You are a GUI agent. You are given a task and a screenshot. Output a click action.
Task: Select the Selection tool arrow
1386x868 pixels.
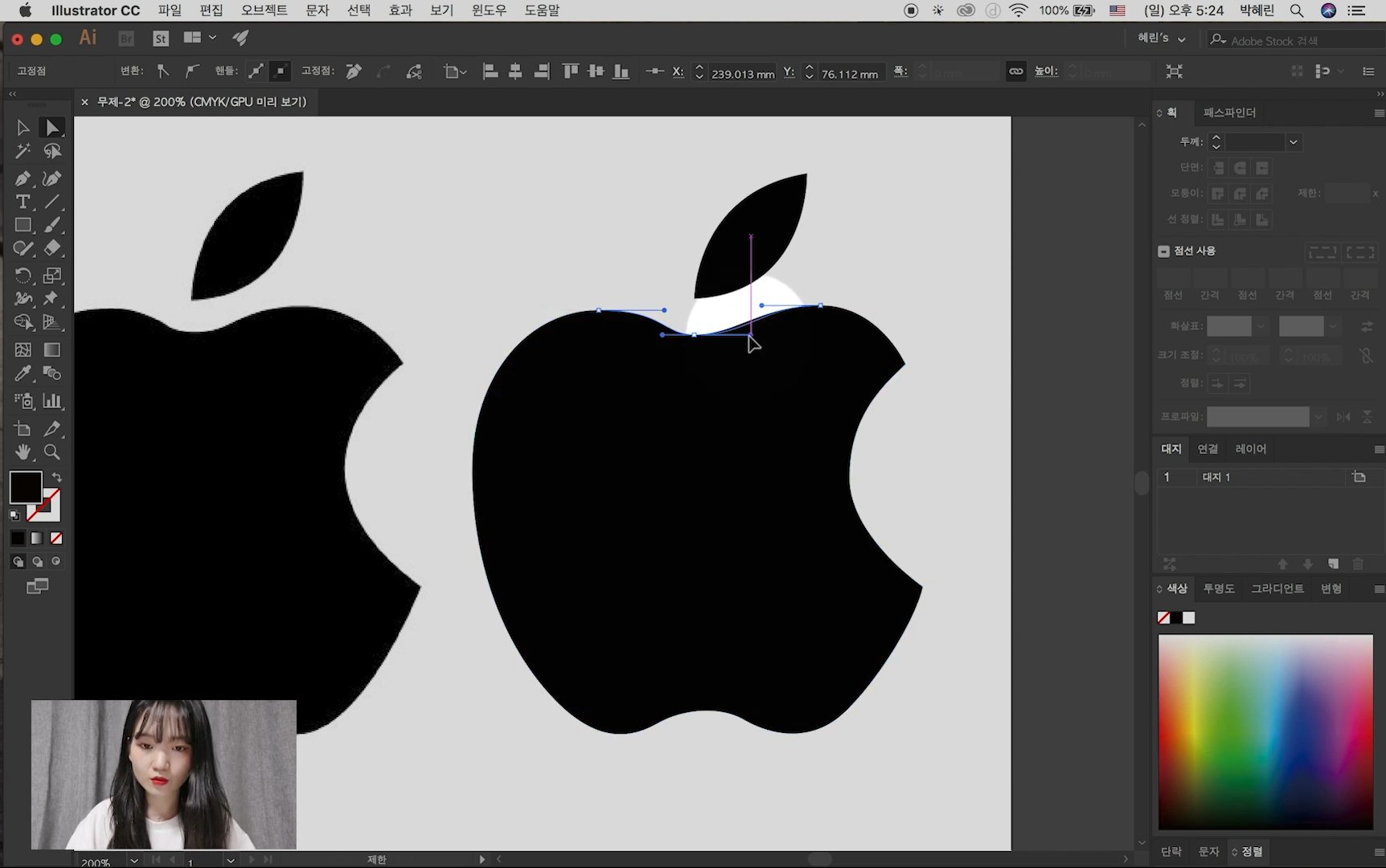coord(23,128)
